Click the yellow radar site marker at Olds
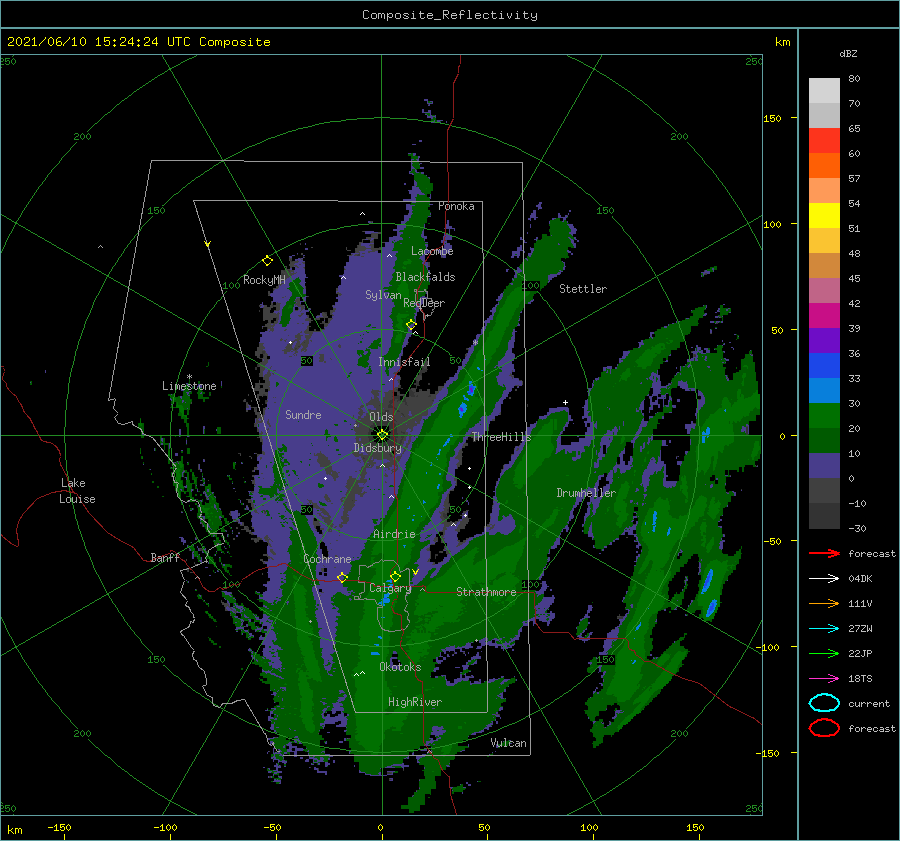Viewport: 900px width, 841px height. point(382,435)
